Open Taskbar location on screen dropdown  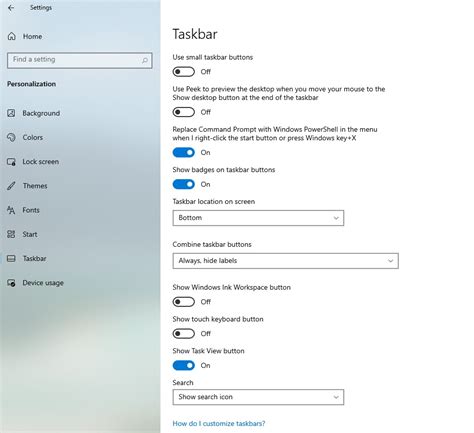tap(258, 218)
